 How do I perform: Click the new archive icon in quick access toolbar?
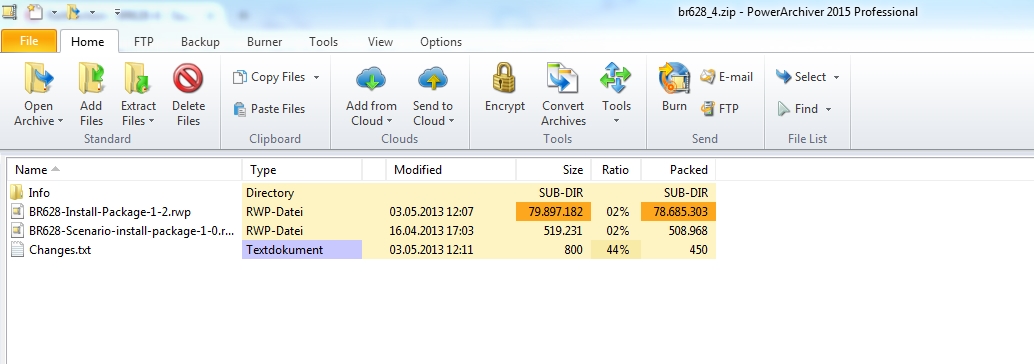[36, 11]
